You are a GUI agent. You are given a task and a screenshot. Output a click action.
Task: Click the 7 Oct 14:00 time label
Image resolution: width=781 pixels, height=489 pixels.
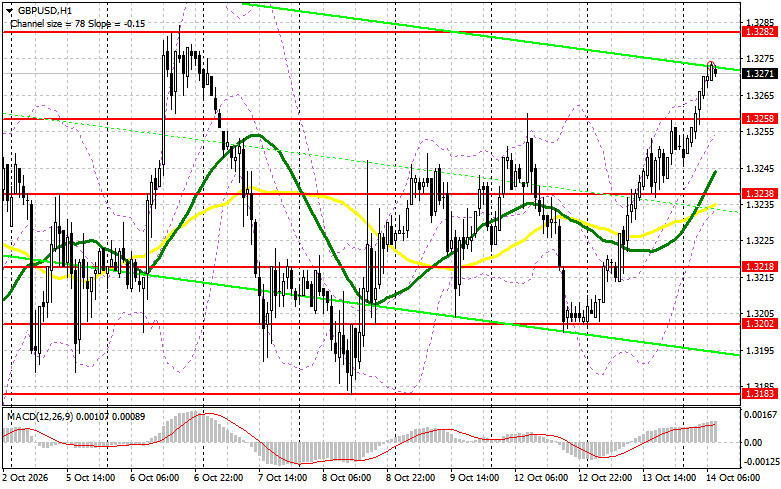pyautogui.click(x=283, y=478)
